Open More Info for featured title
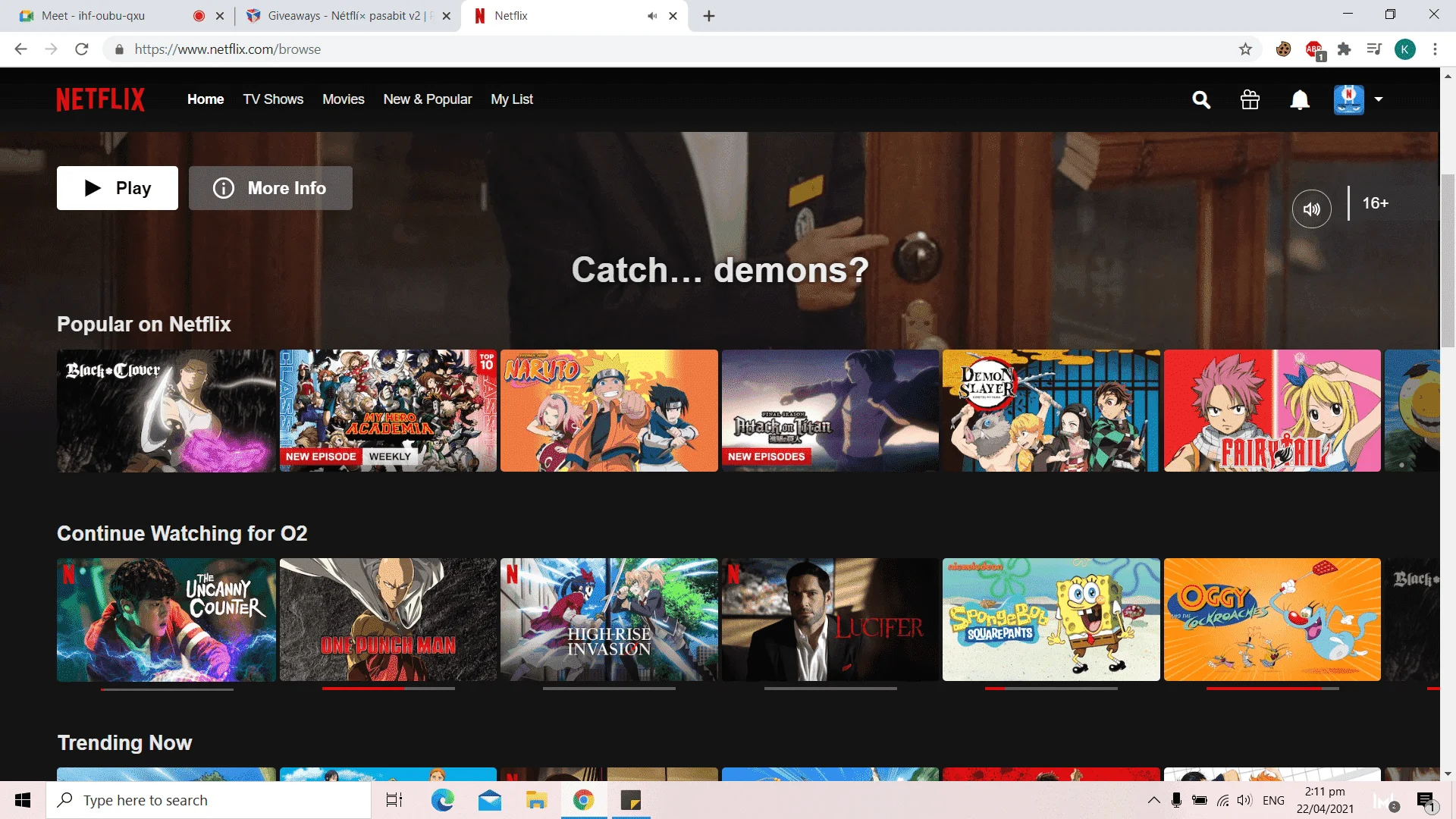Viewport: 1456px width, 819px height. coord(271,188)
